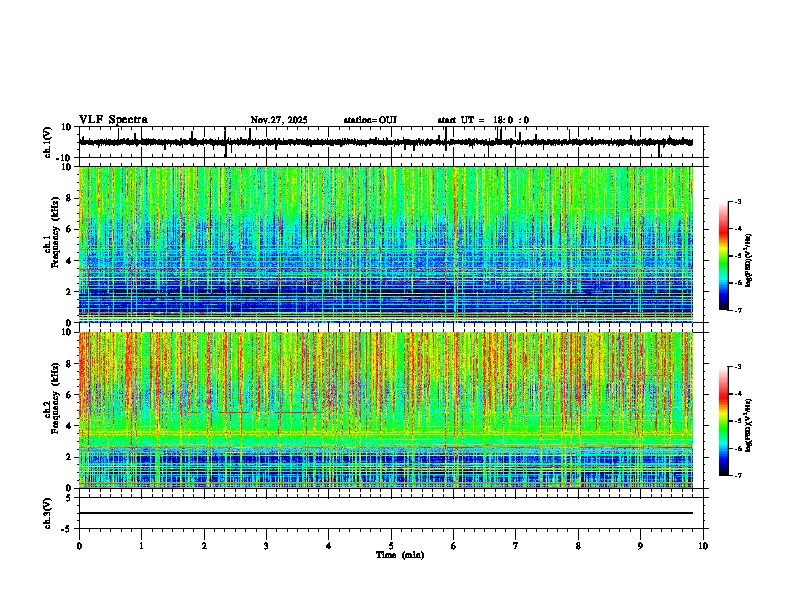Click the "ch.3(V)" axis label
Viewport: 792px width, 612px height.
click(48, 513)
